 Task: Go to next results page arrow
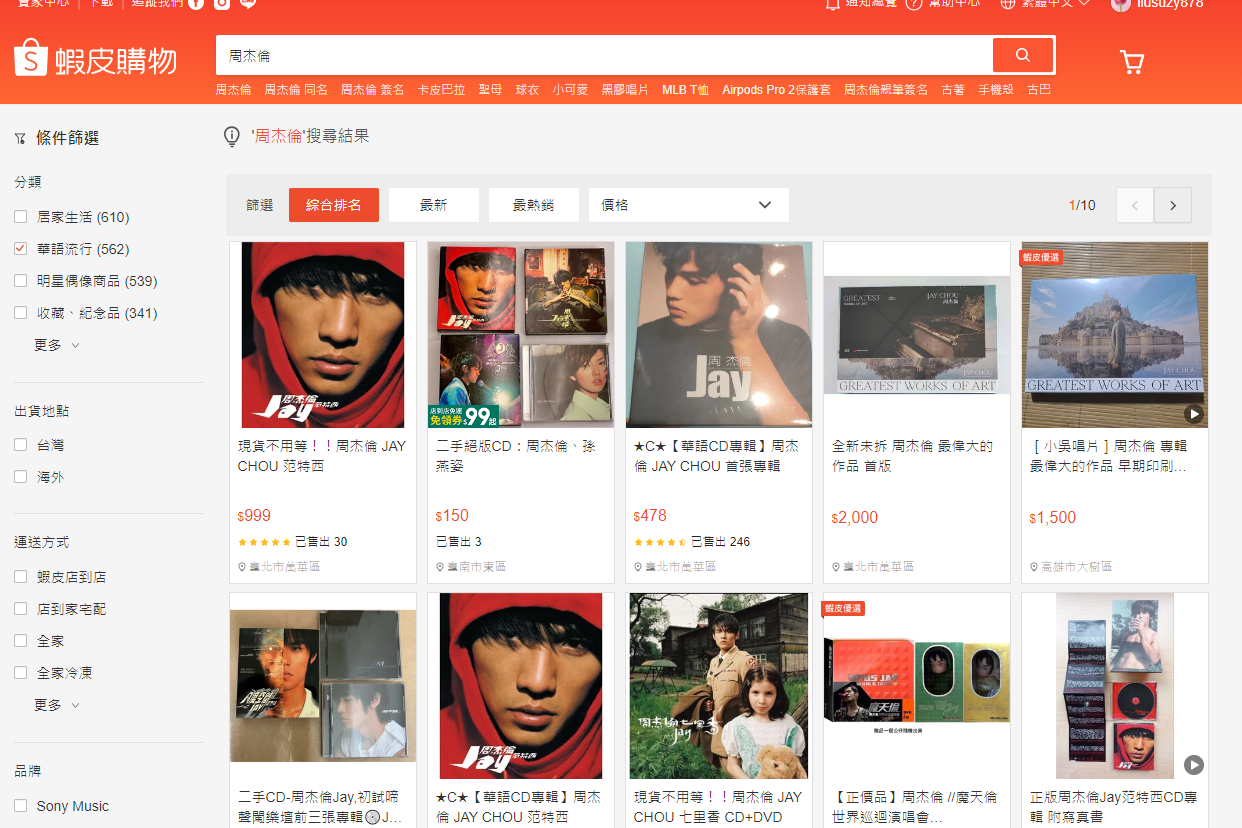(1173, 205)
